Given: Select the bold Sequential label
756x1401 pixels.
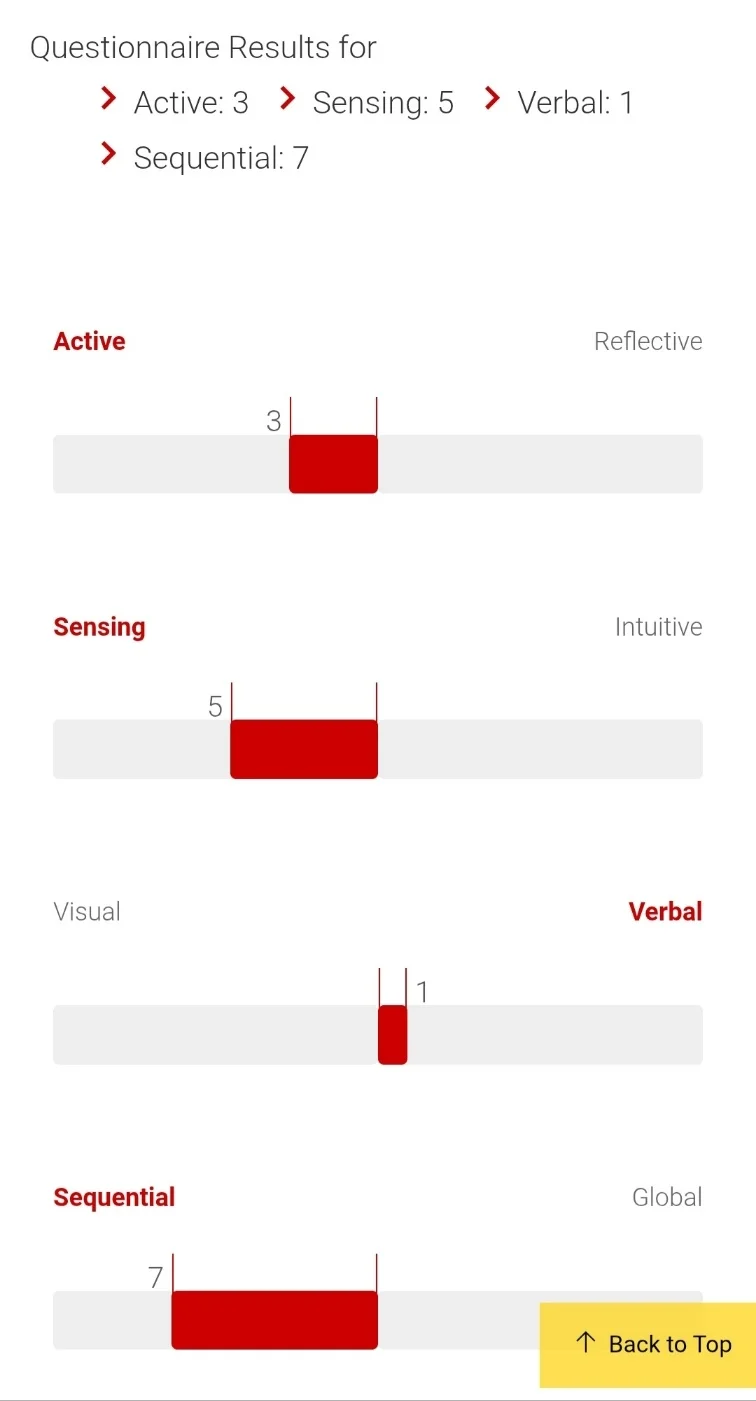Looking at the screenshot, I should pyautogui.click(x=114, y=1197).
